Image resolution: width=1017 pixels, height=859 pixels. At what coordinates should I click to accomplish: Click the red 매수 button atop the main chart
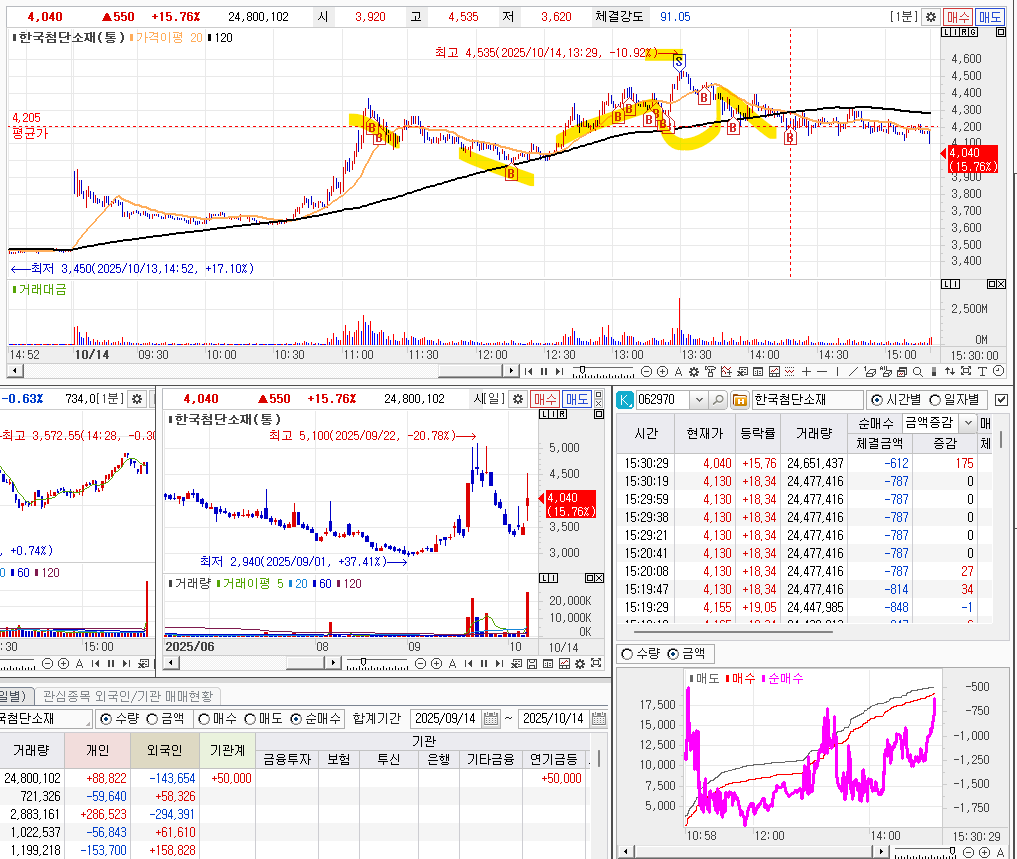coord(957,17)
